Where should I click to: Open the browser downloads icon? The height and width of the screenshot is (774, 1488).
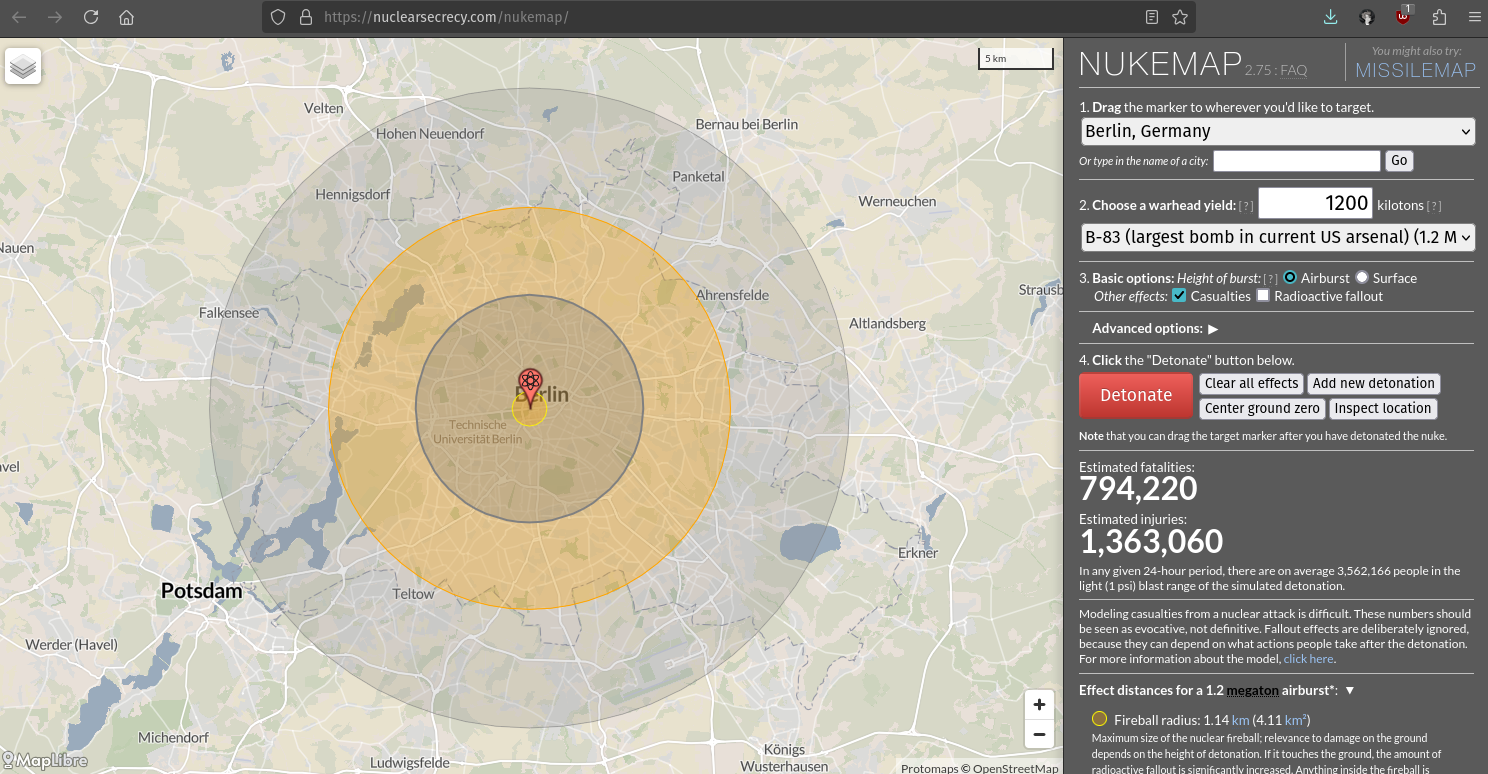click(x=1330, y=17)
